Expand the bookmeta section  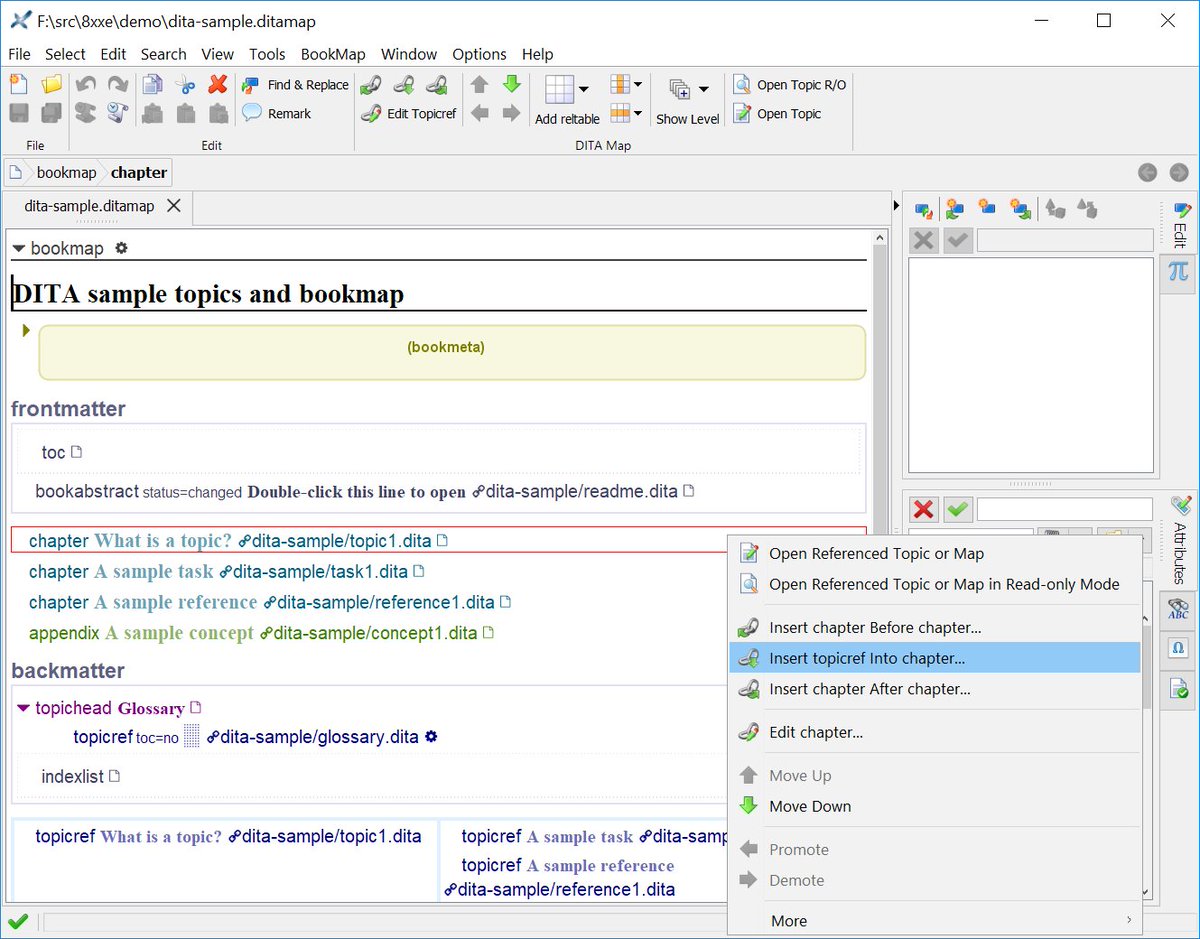coord(27,329)
